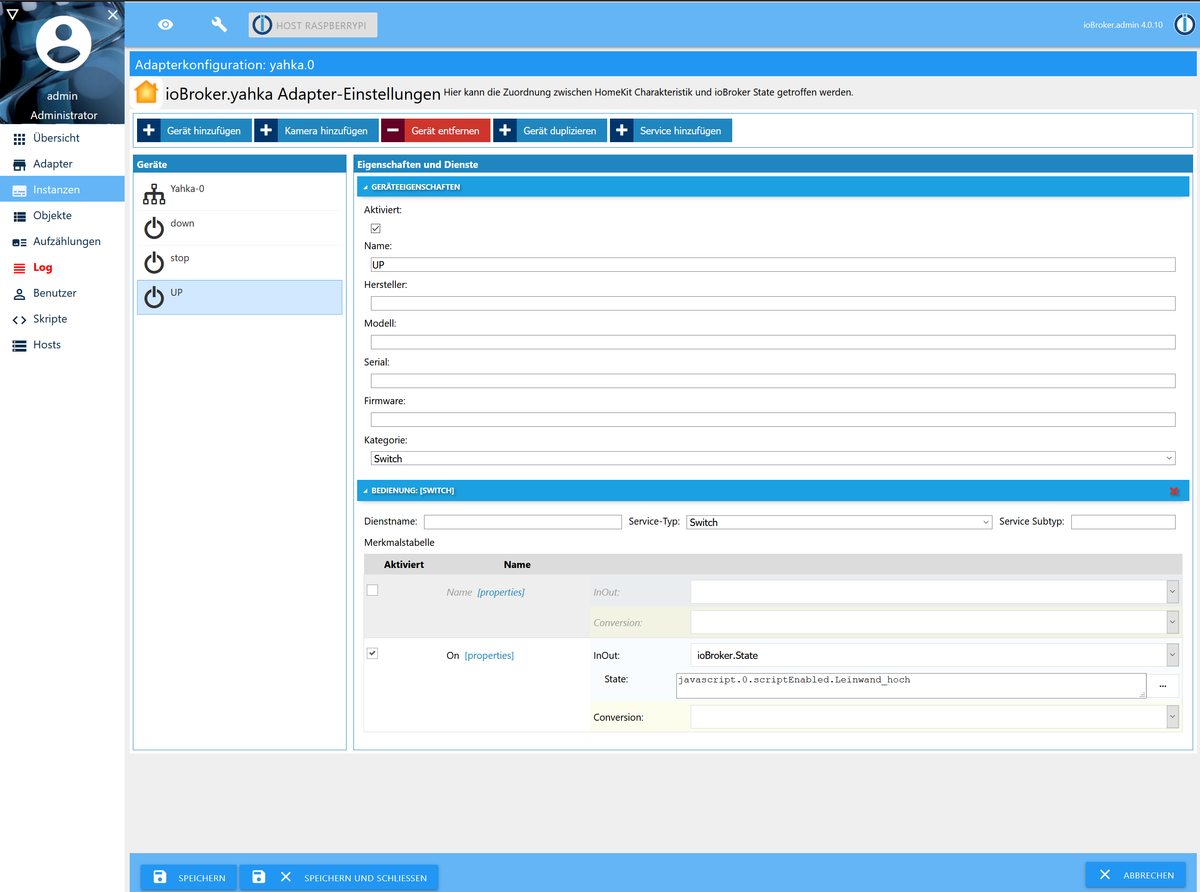Toggle the triangle menu icon in sidebar corner
Screen dimensions: 1200x892
12,14
